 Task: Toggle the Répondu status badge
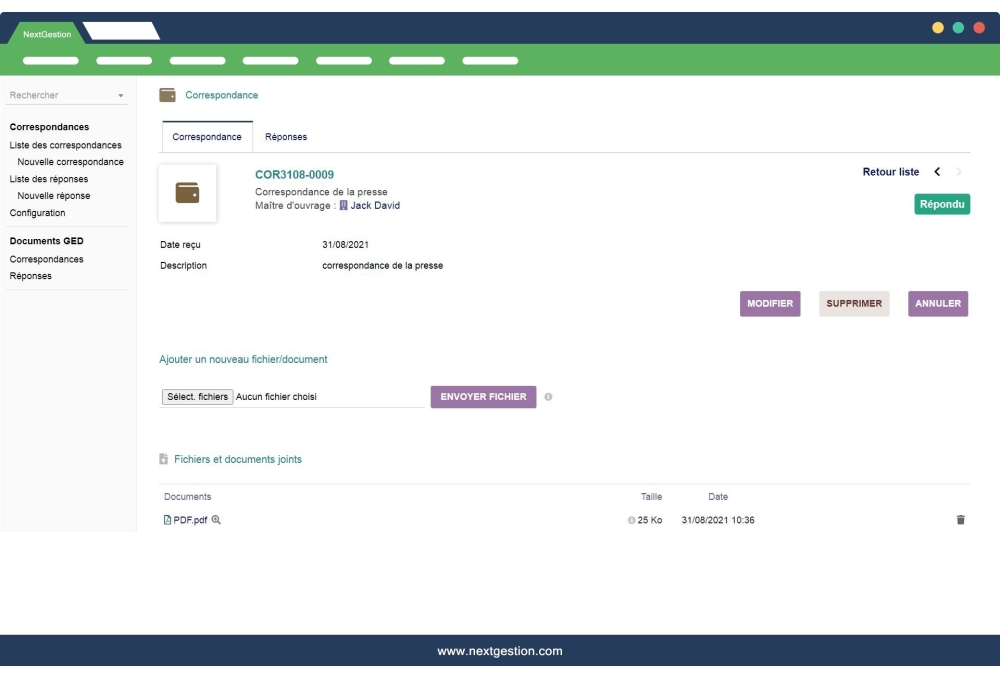(942, 203)
